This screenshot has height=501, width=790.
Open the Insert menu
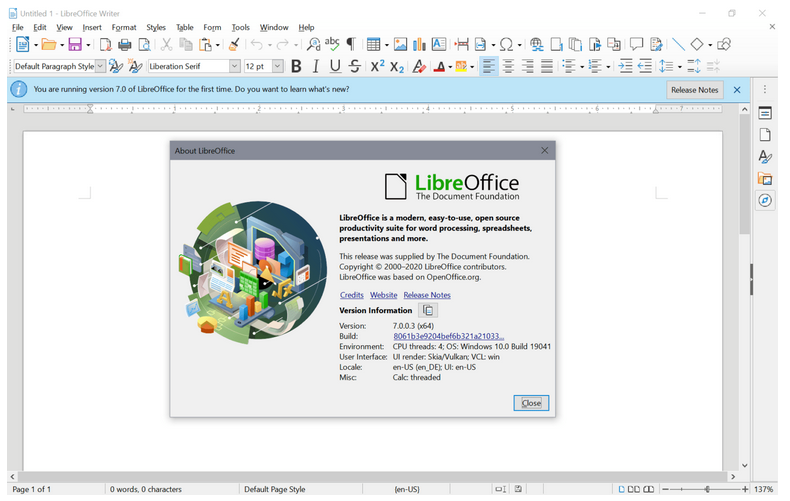92,27
